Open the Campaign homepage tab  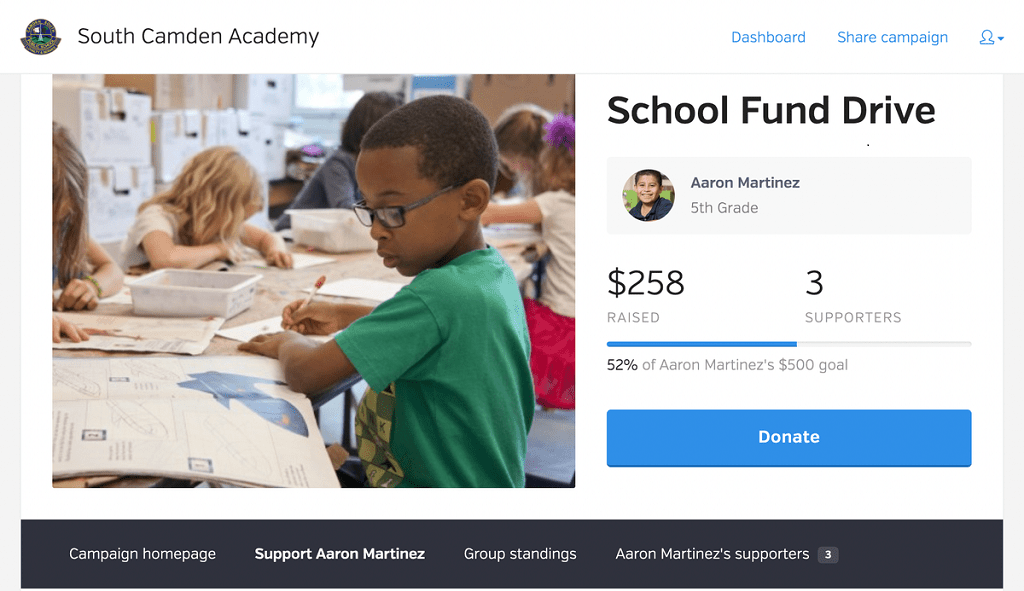tap(142, 554)
